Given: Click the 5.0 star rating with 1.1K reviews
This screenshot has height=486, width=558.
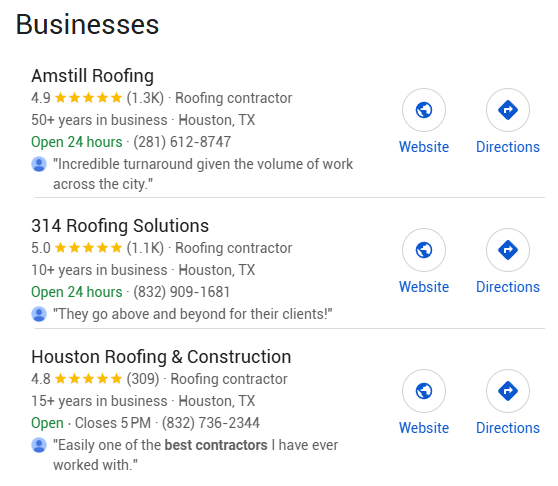Looking at the screenshot, I should pyautogui.click(x=97, y=248).
